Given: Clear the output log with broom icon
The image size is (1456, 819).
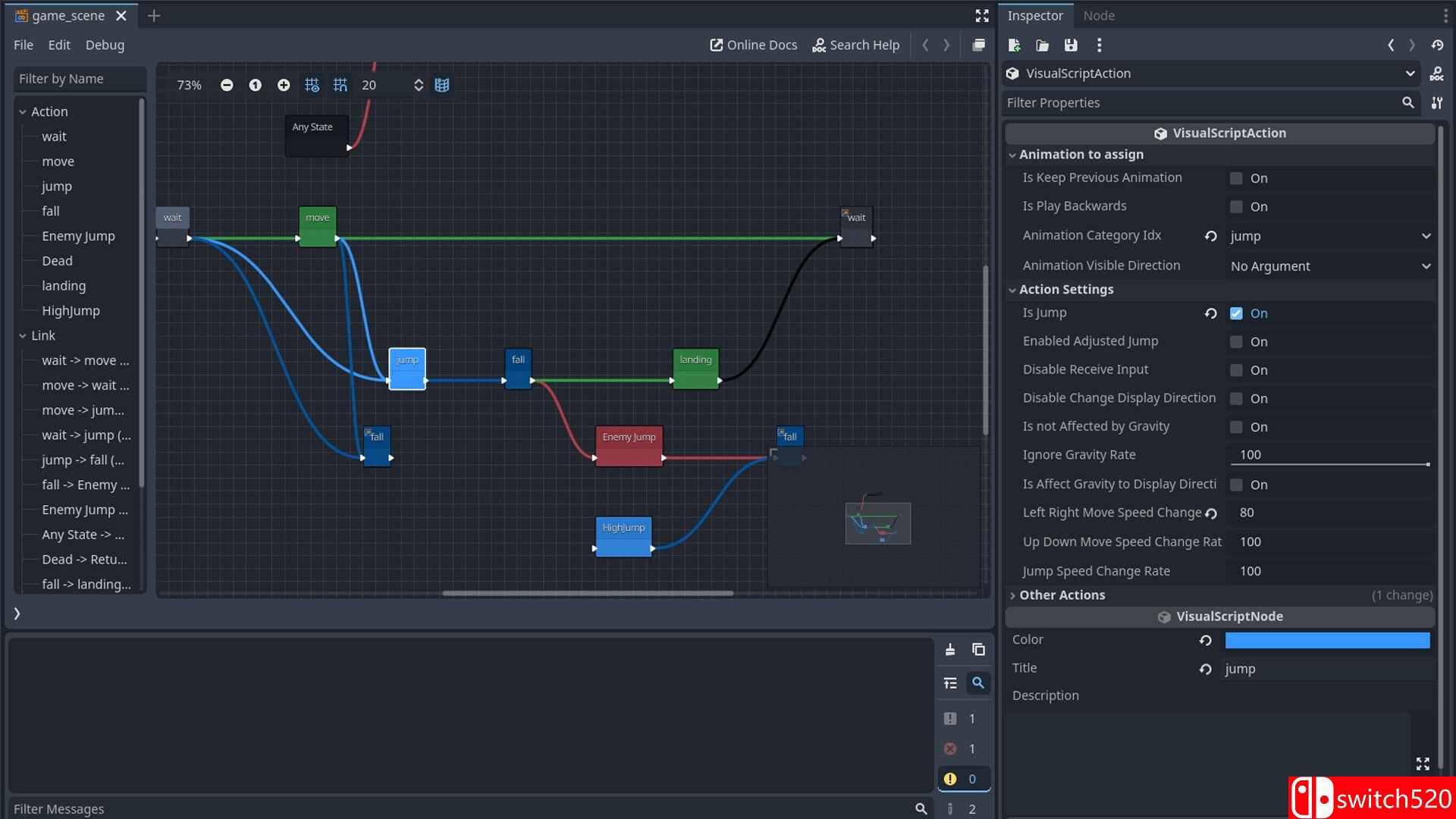Looking at the screenshot, I should pos(950,650).
